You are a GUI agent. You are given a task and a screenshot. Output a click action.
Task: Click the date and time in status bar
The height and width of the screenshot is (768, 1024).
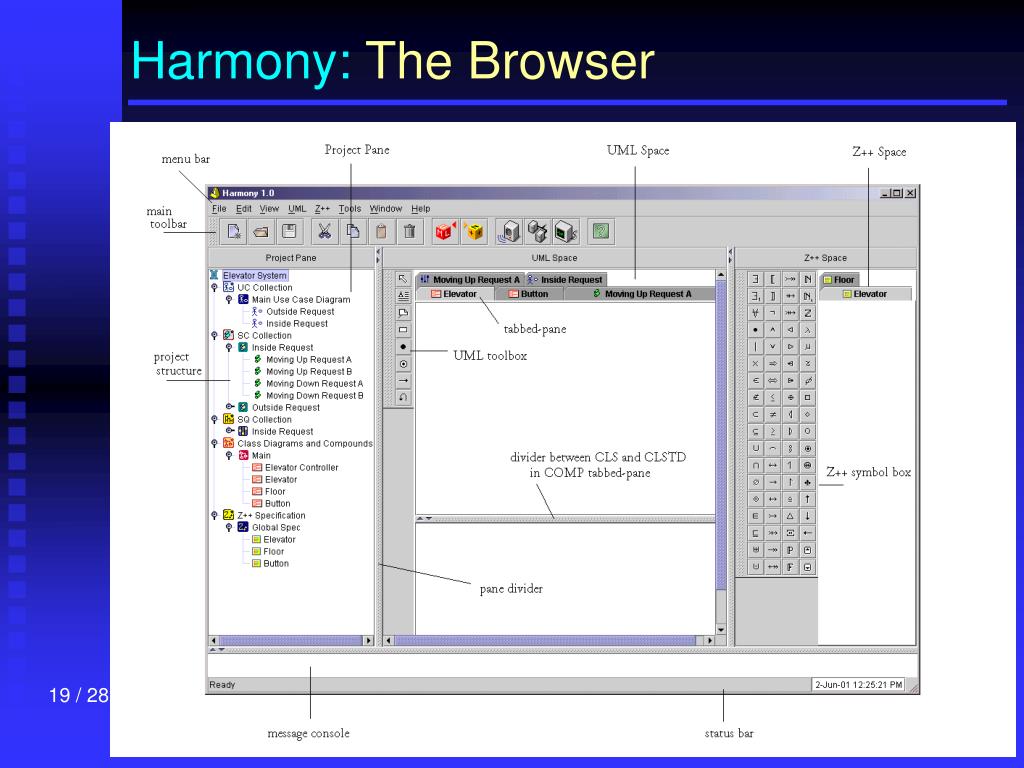pos(858,684)
